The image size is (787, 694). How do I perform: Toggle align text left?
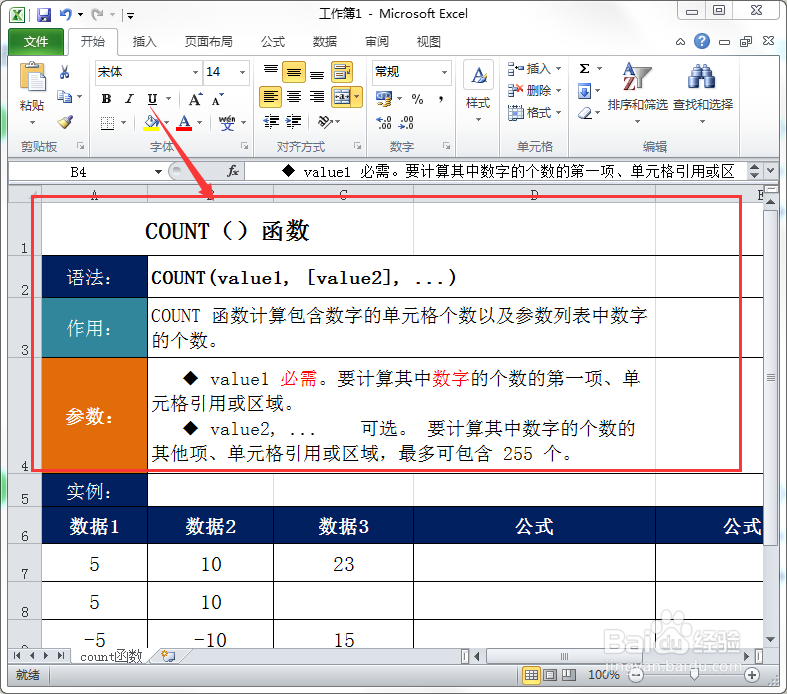(271, 97)
